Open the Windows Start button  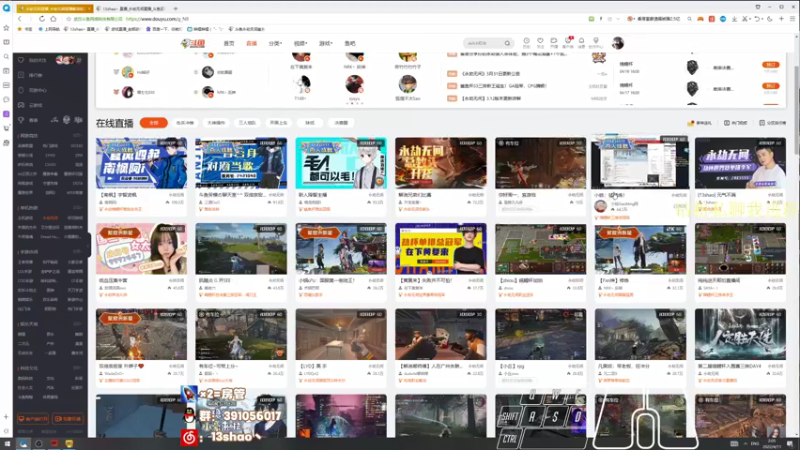[x=7, y=444]
